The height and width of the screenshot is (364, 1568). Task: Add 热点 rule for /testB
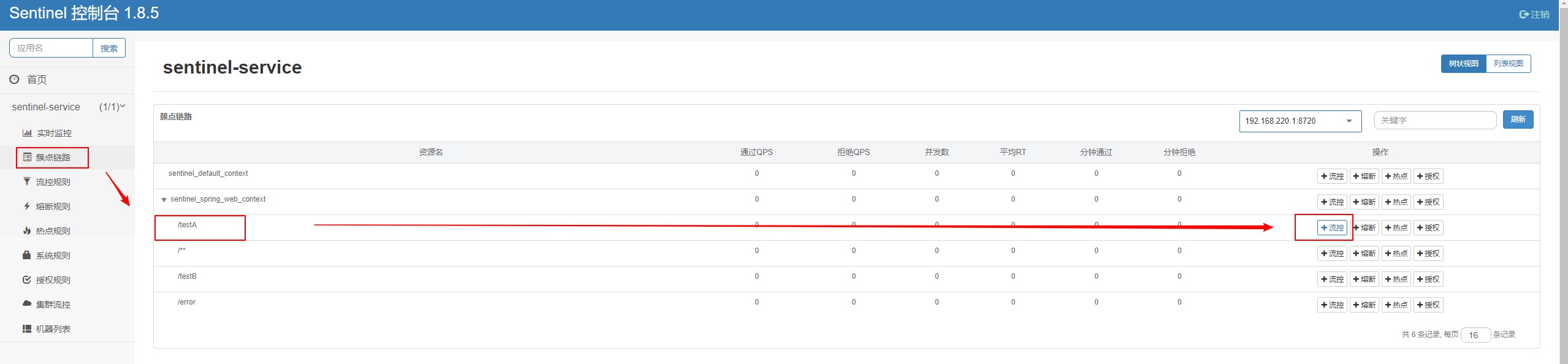(1396, 279)
